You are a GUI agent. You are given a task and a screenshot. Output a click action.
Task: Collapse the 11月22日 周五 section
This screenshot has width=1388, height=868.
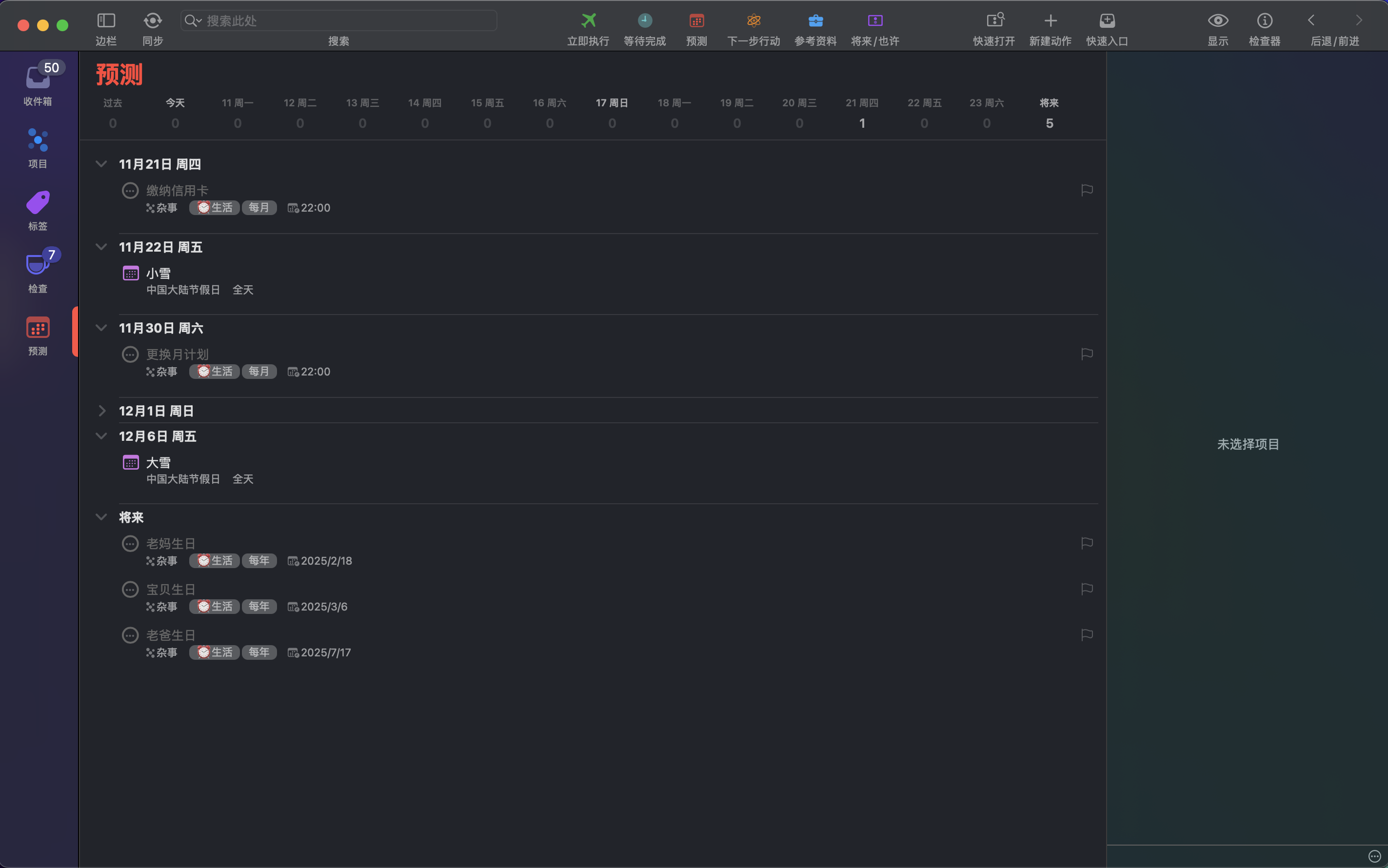pos(101,247)
